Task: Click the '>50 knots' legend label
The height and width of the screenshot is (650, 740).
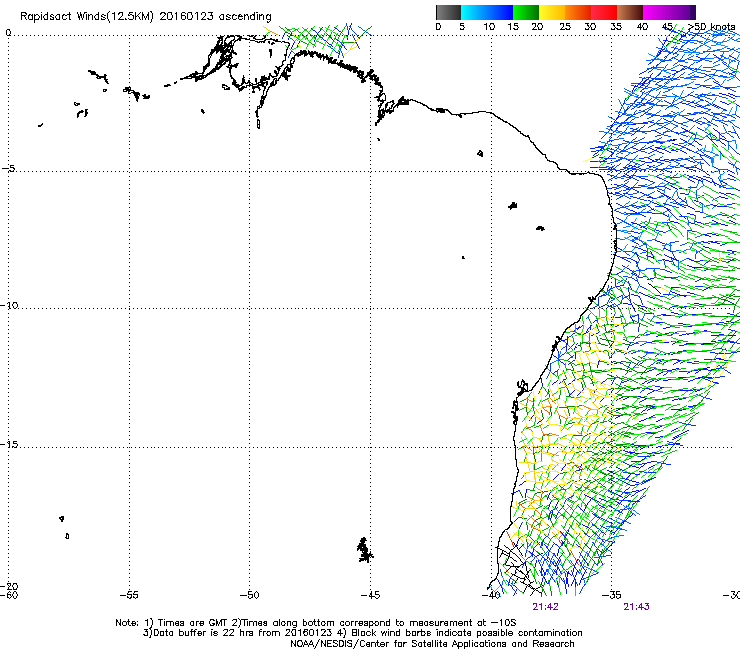Action: pos(711,26)
